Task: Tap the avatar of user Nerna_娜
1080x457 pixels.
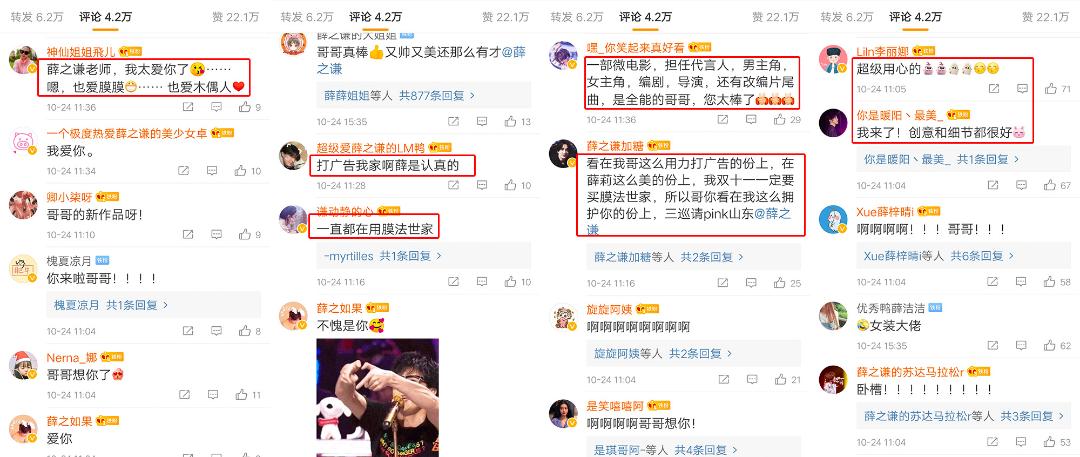Action: tap(23, 365)
